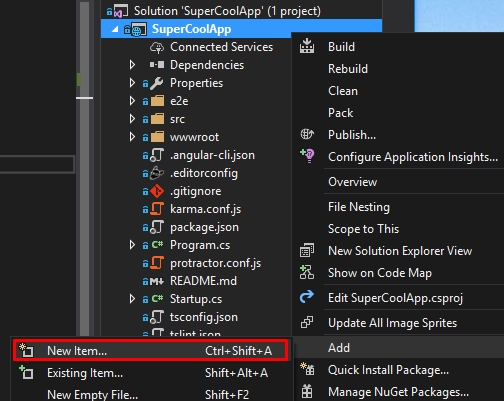Screen dimensions: 504x401
Task: Select New Empty File... entry
Action: click(151, 394)
